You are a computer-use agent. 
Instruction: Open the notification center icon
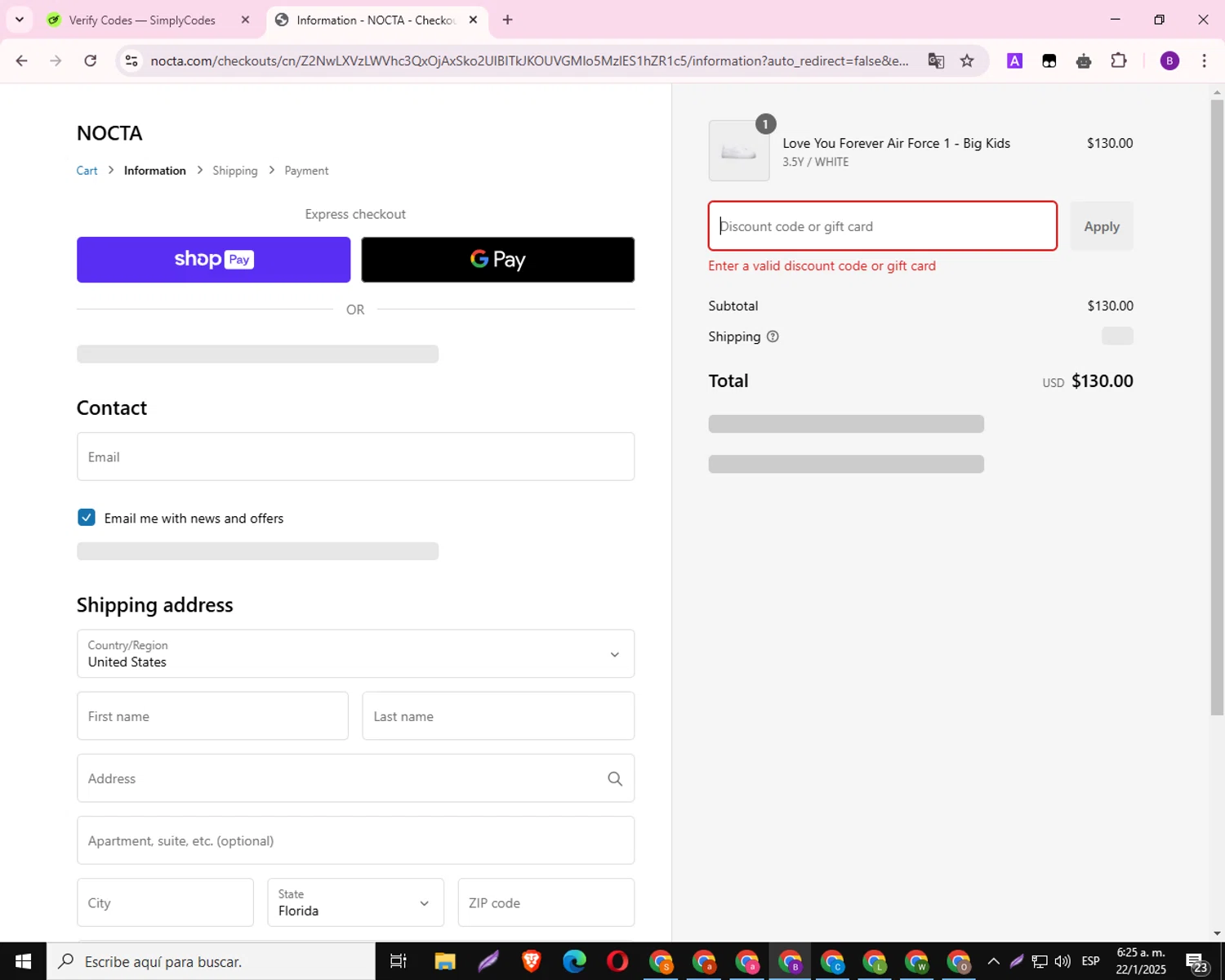point(1196,962)
